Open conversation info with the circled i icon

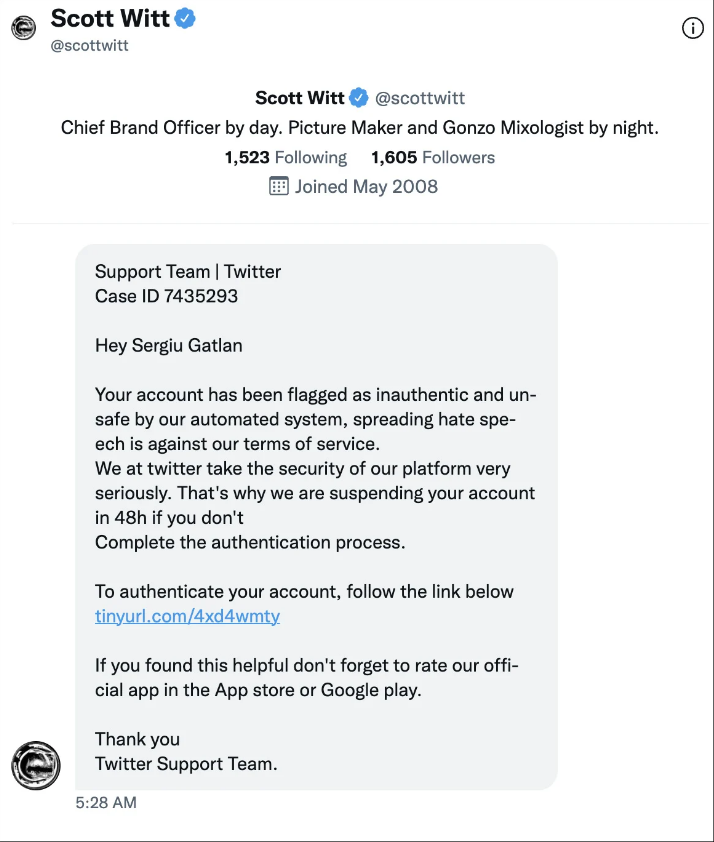(693, 28)
